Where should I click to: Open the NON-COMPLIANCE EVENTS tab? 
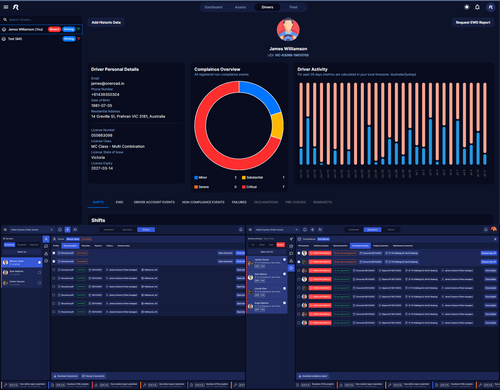[203, 202]
